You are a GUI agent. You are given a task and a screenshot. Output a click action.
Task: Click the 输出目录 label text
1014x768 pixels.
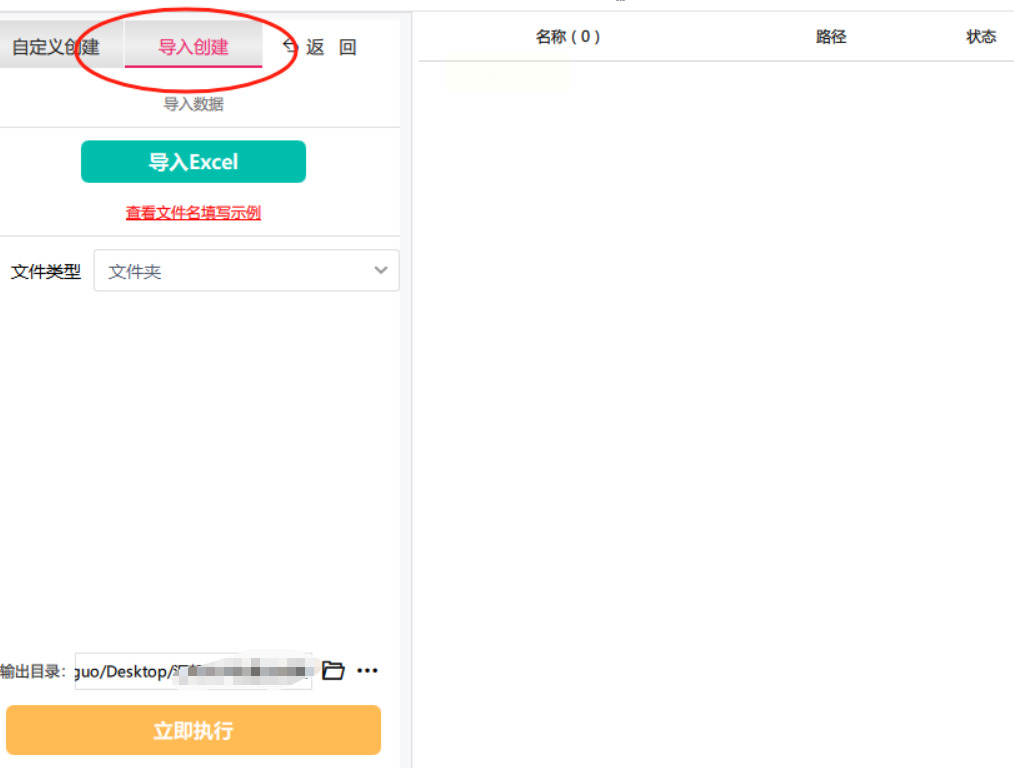point(33,671)
